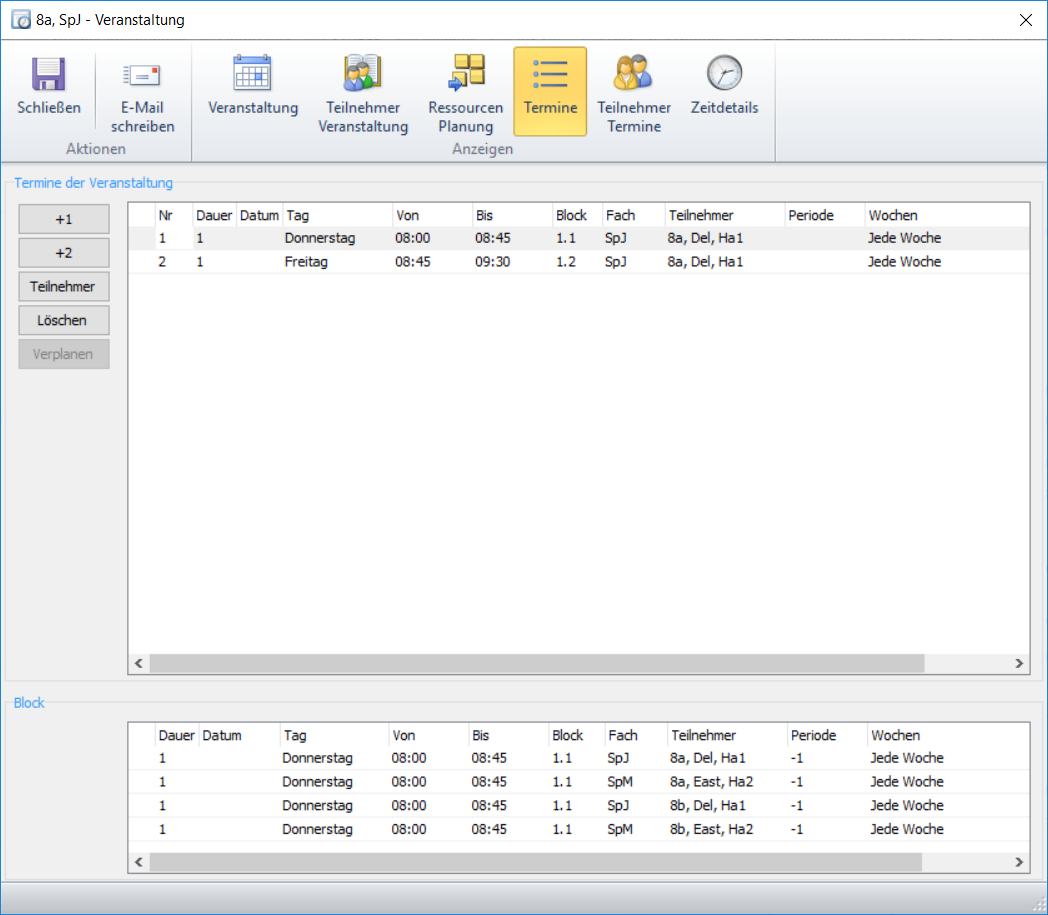Image resolution: width=1048 pixels, height=915 pixels.
Task: Select Block row 8a, Del, Ha1
Action: (x=579, y=758)
